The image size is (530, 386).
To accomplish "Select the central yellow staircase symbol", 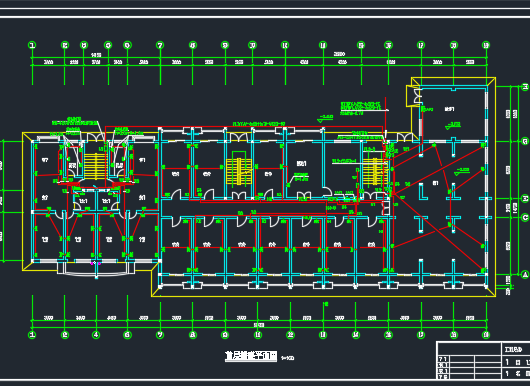I will tap(239, 171).
